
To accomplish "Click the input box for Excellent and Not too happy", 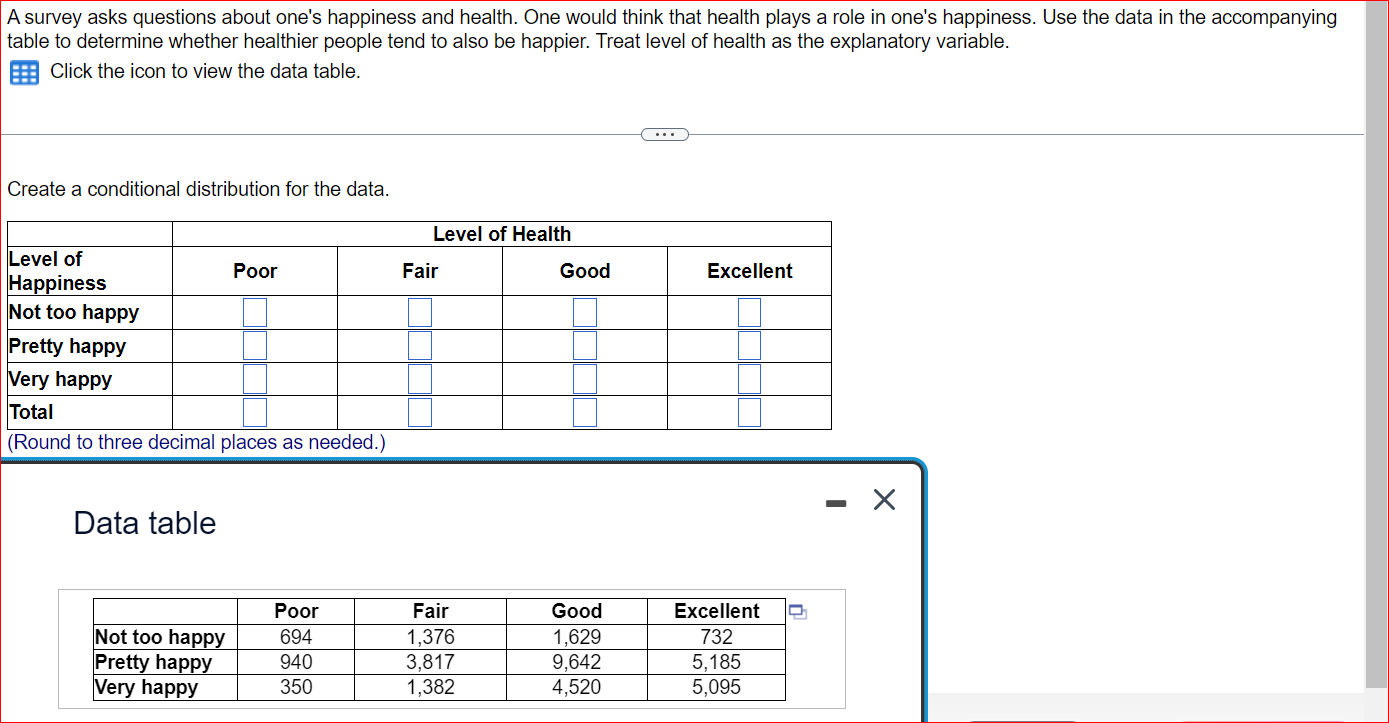I will [749, 312].
